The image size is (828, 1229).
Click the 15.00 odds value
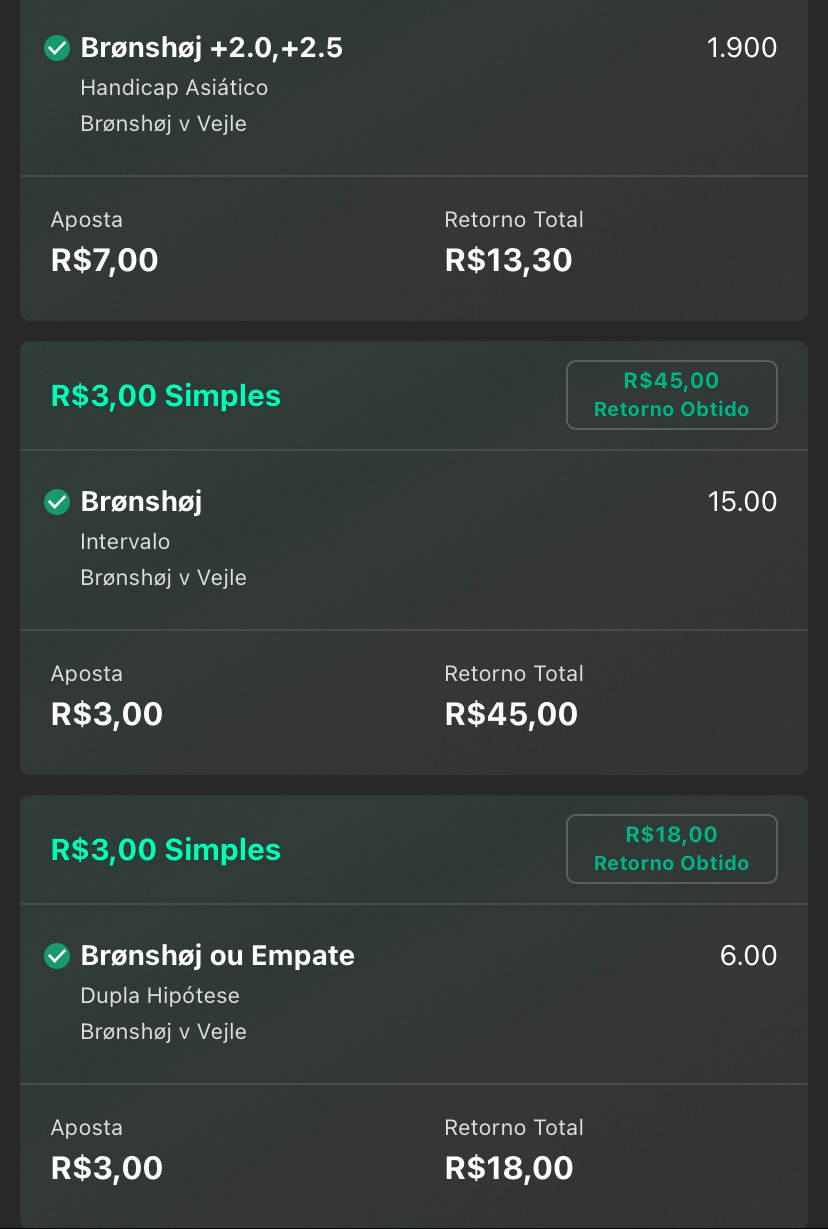point(742,502)
